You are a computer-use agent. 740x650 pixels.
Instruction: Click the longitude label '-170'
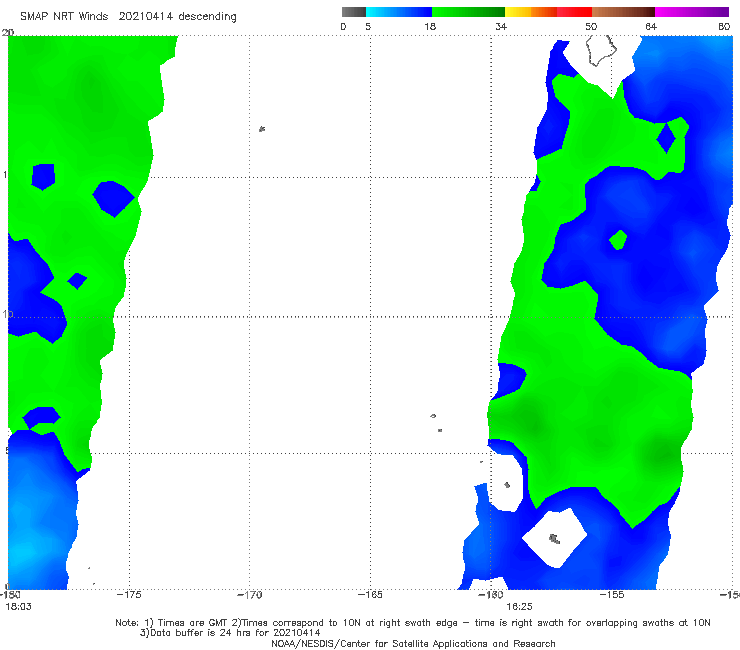tap(250, 595)
